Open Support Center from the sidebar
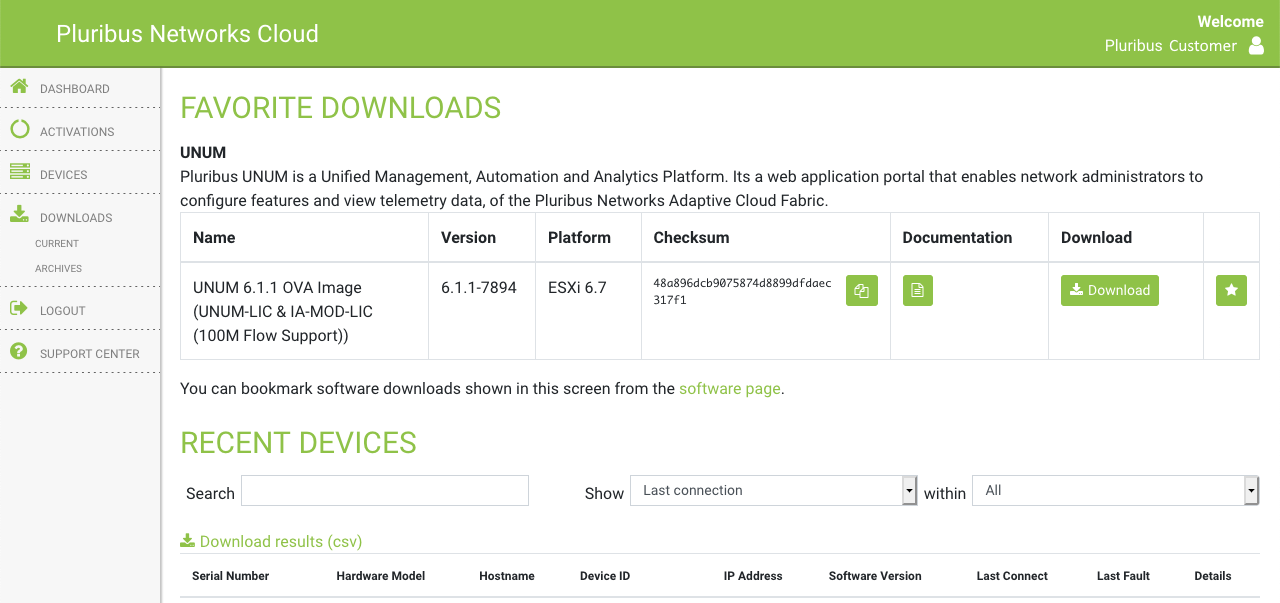1280x603 pixels. click(x=90, y=354)
